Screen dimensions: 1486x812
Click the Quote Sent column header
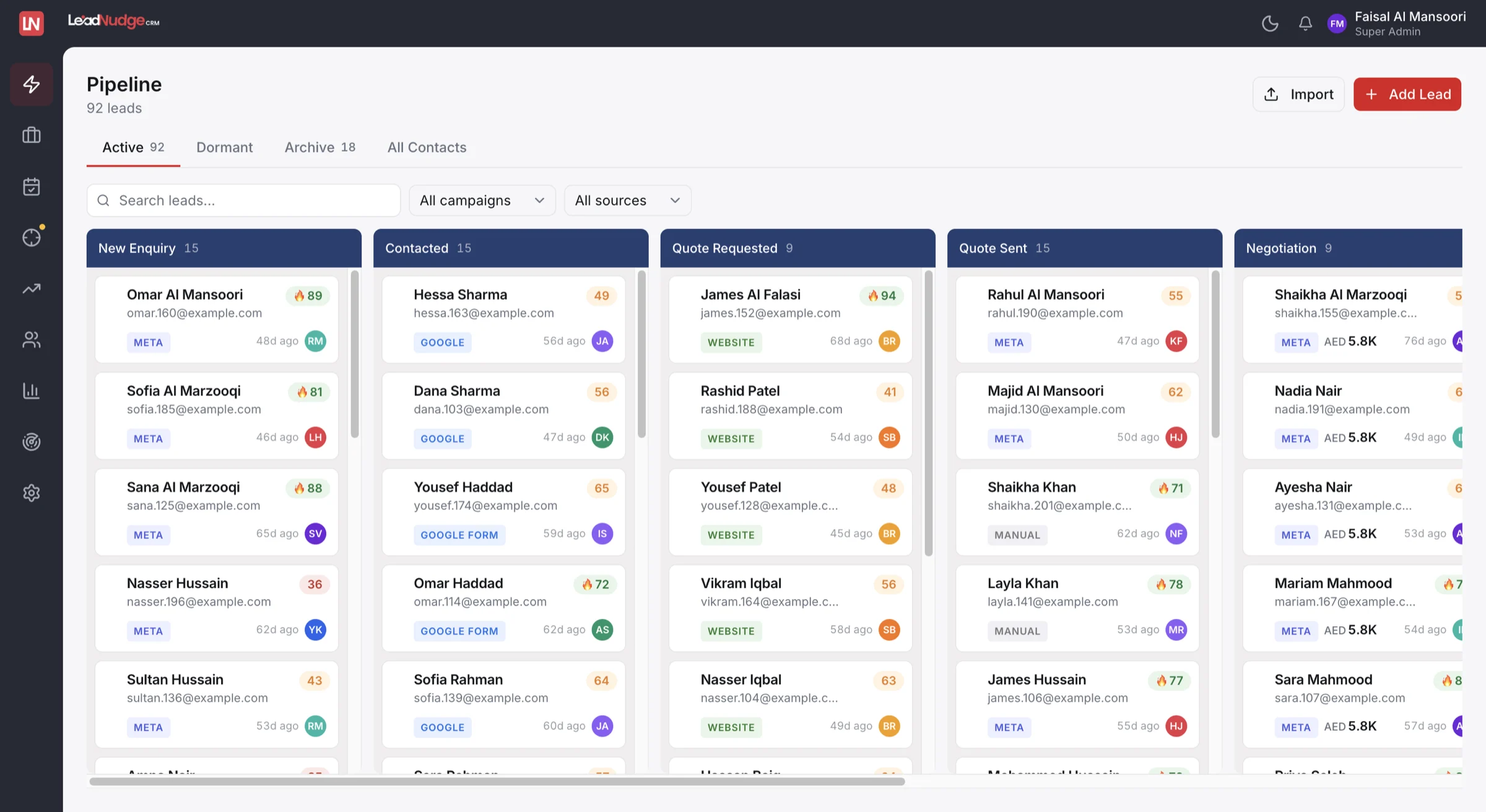[x=1085, y=248]
